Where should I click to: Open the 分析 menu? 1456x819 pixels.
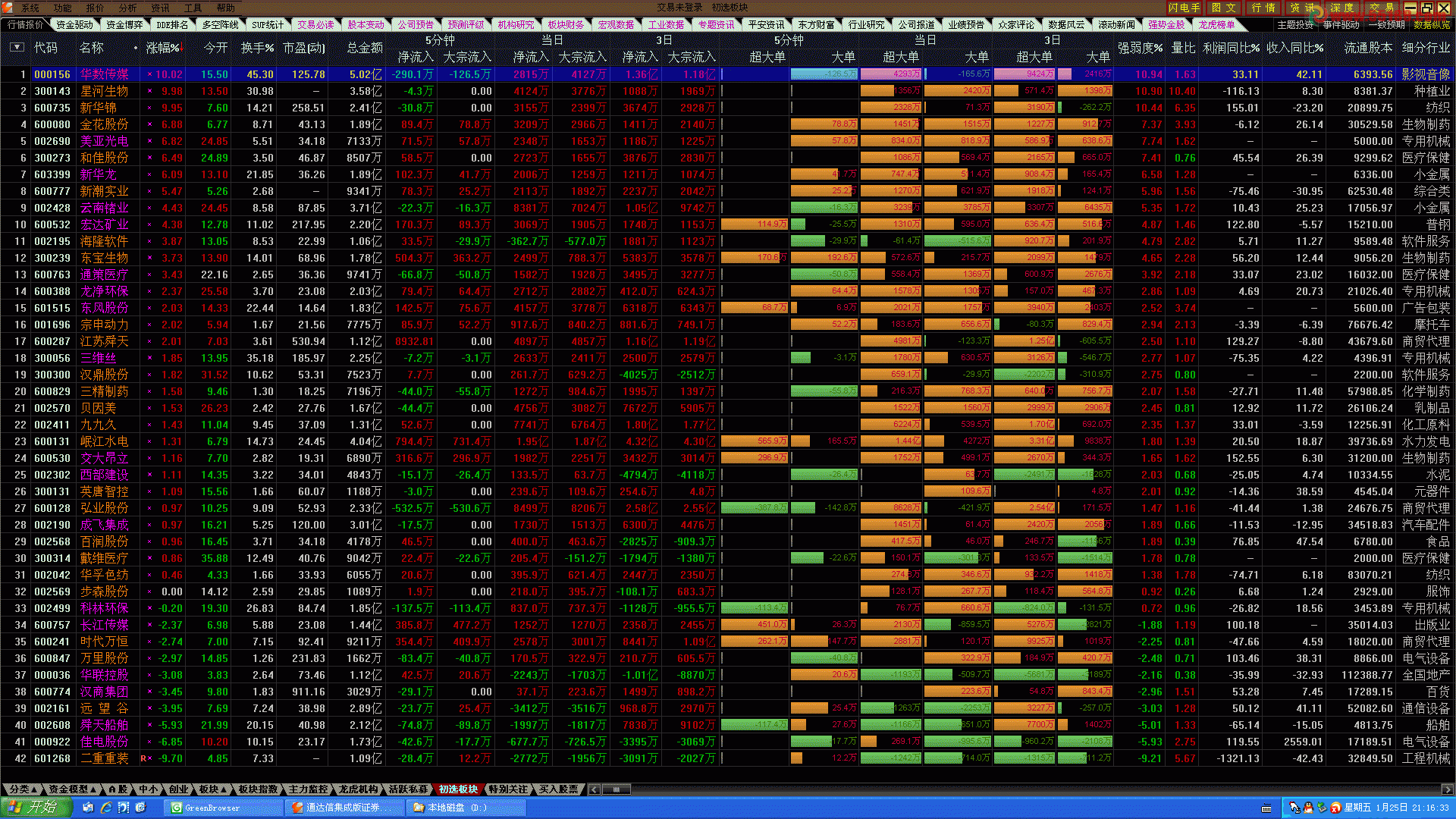128,8
